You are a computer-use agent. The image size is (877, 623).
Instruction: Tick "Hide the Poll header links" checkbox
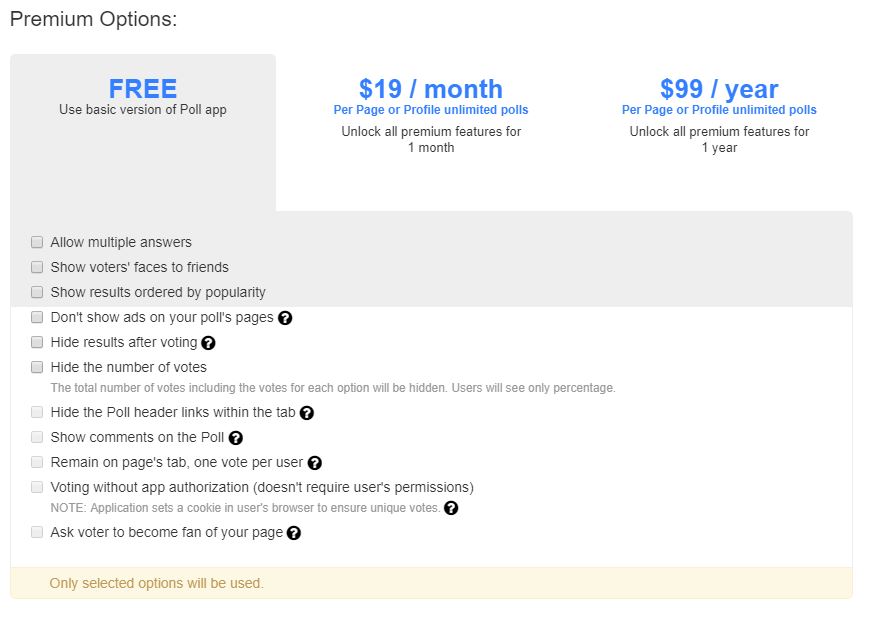point(37,412)
